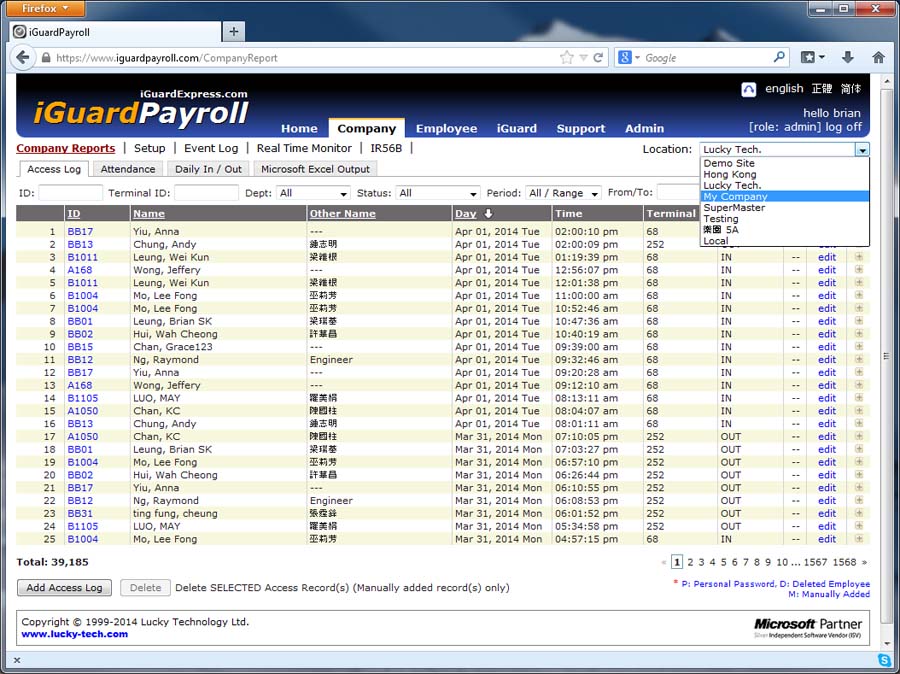Screen dimensions: 900x674
Task: Collapse the Location dropdown arrow
Action: 862,150
